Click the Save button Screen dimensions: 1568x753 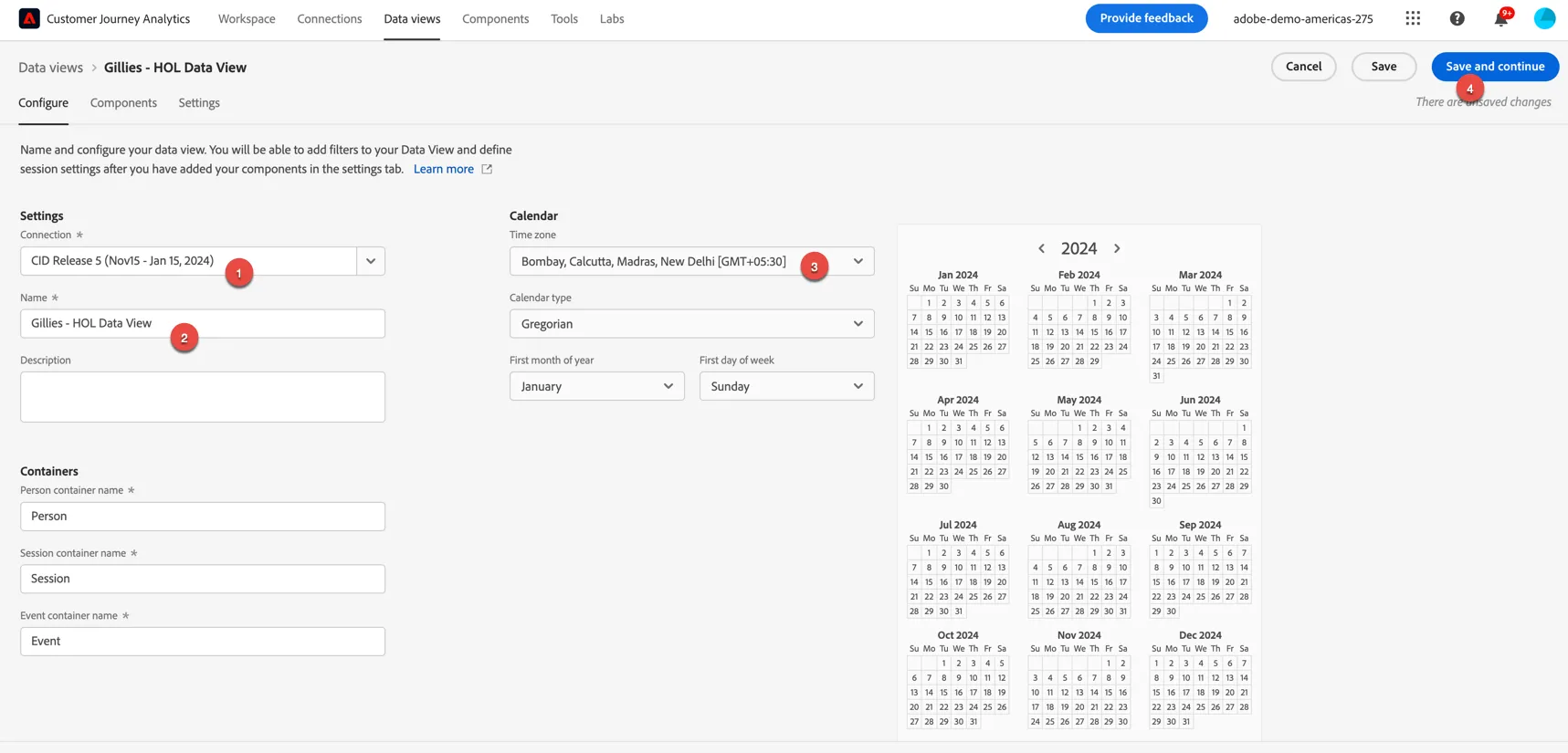click(1384, 67)
